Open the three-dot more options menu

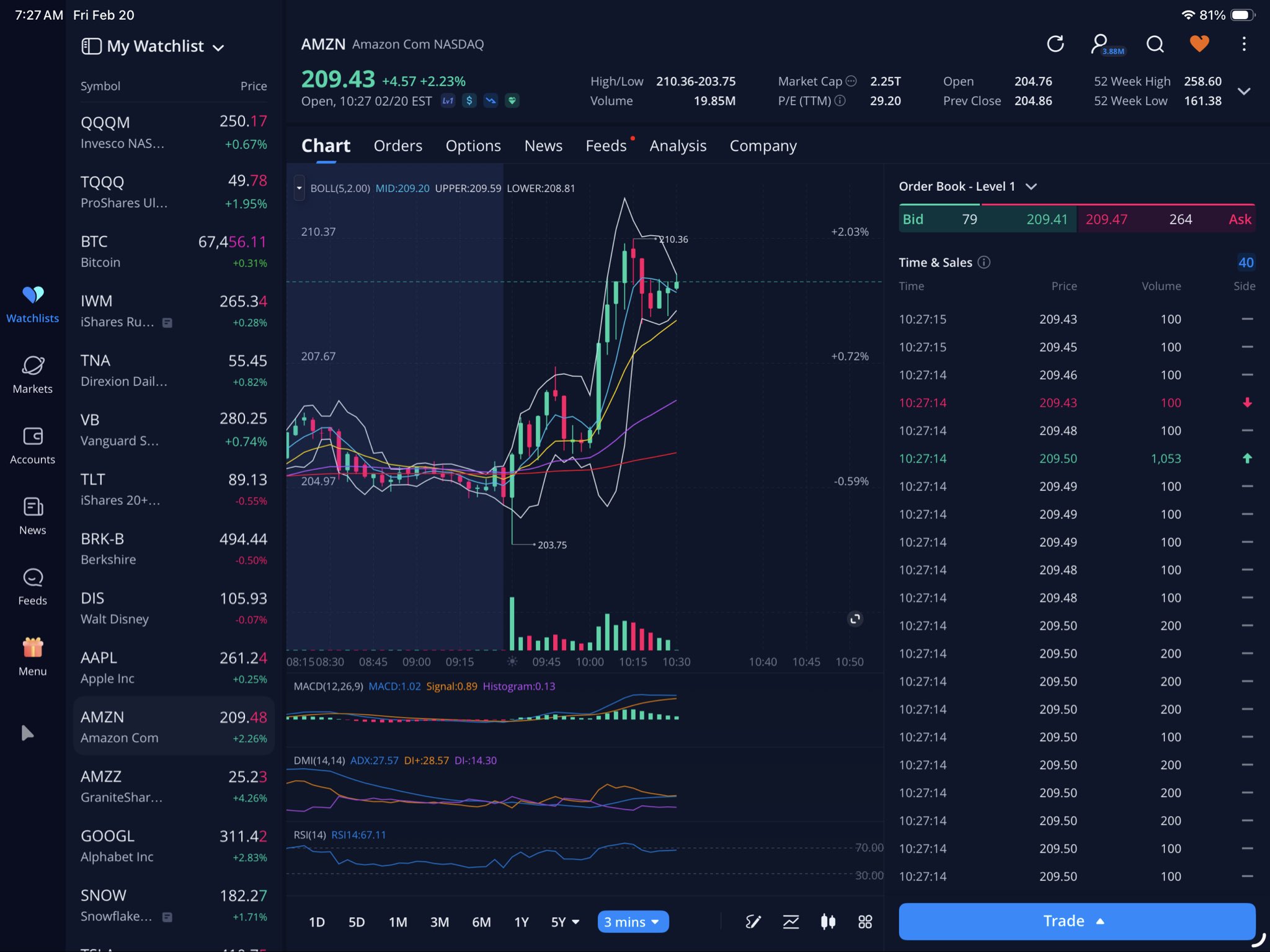pos(1243,44)
